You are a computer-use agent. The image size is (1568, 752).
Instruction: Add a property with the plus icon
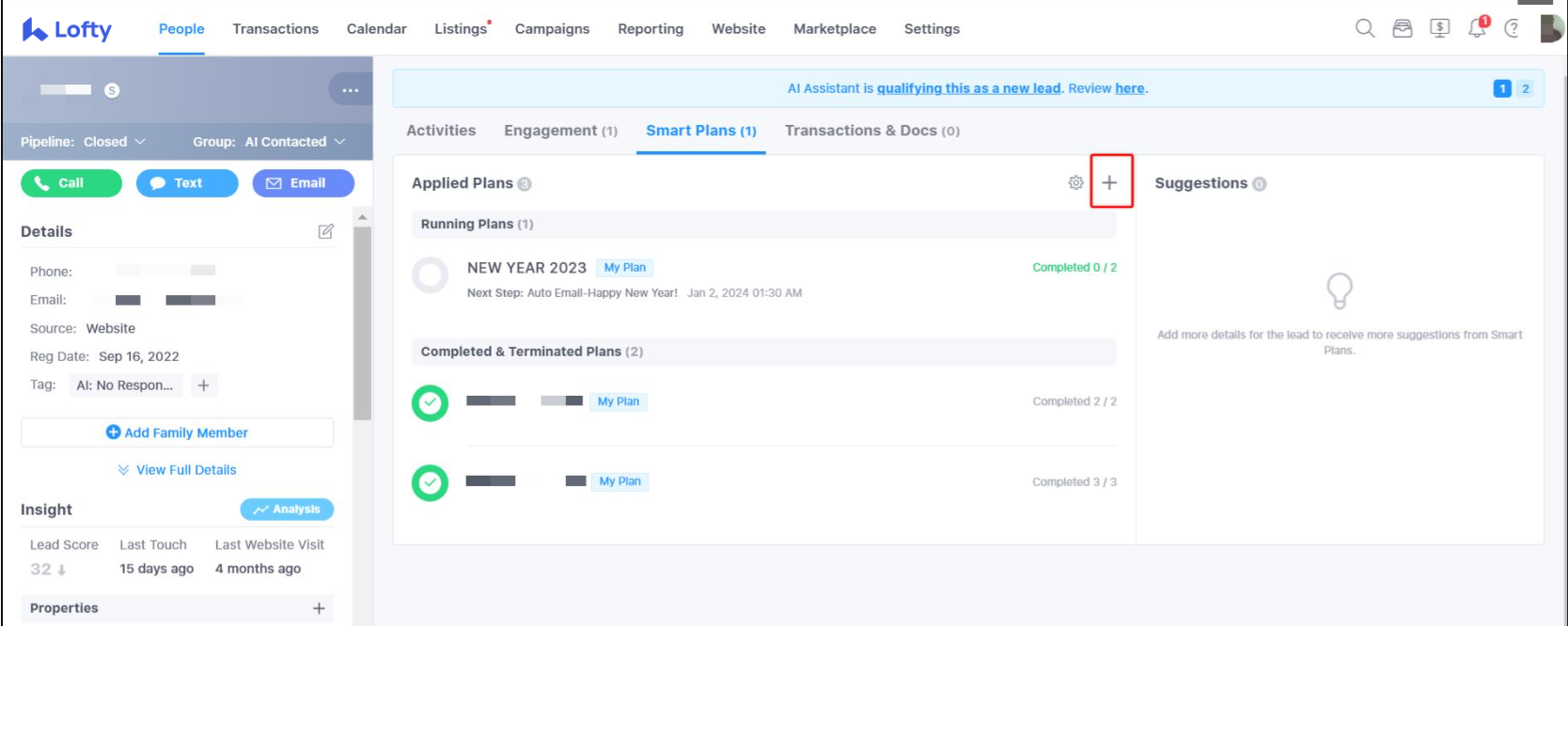(x=319, y=608)
